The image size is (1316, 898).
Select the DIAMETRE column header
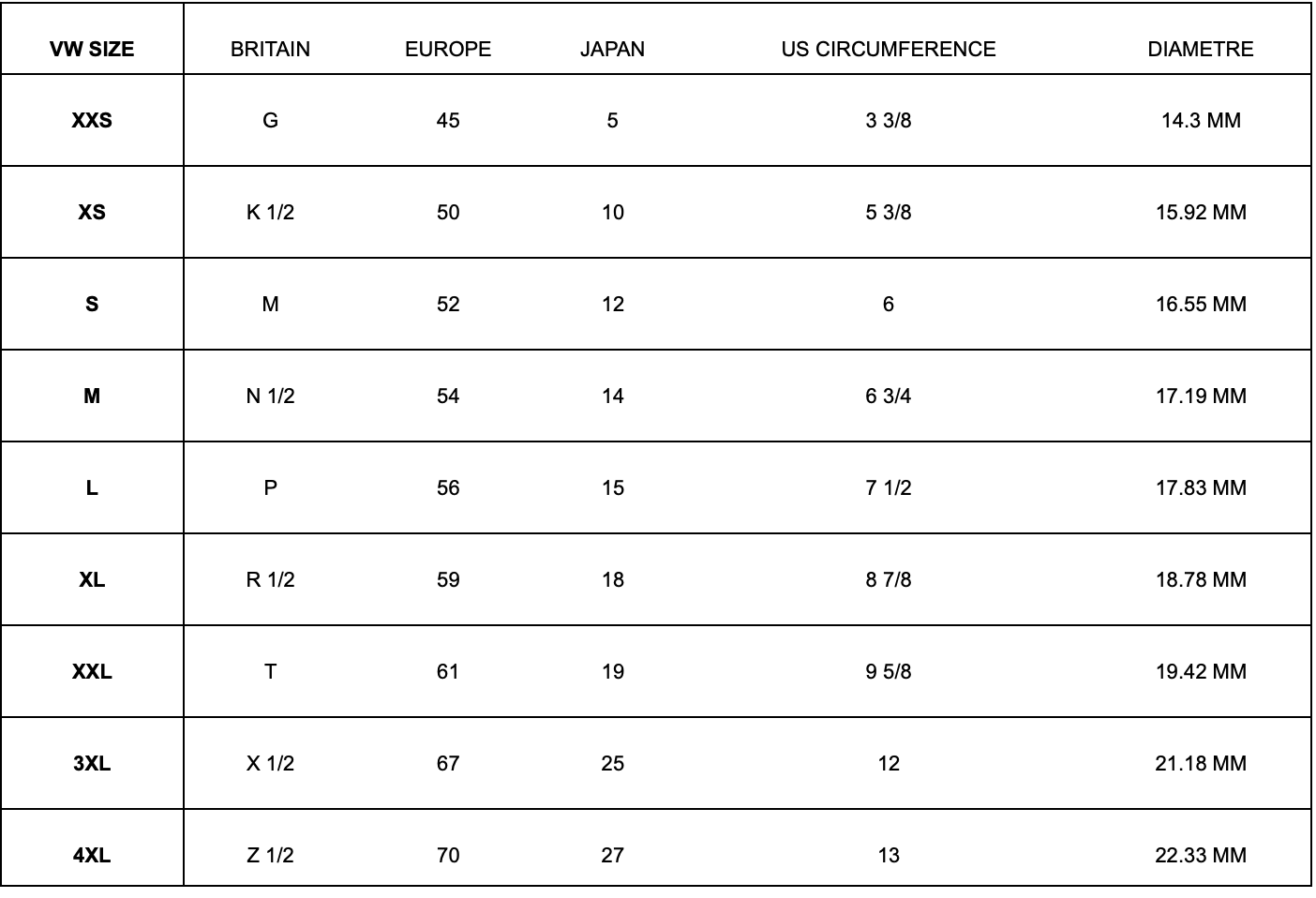1201,49
